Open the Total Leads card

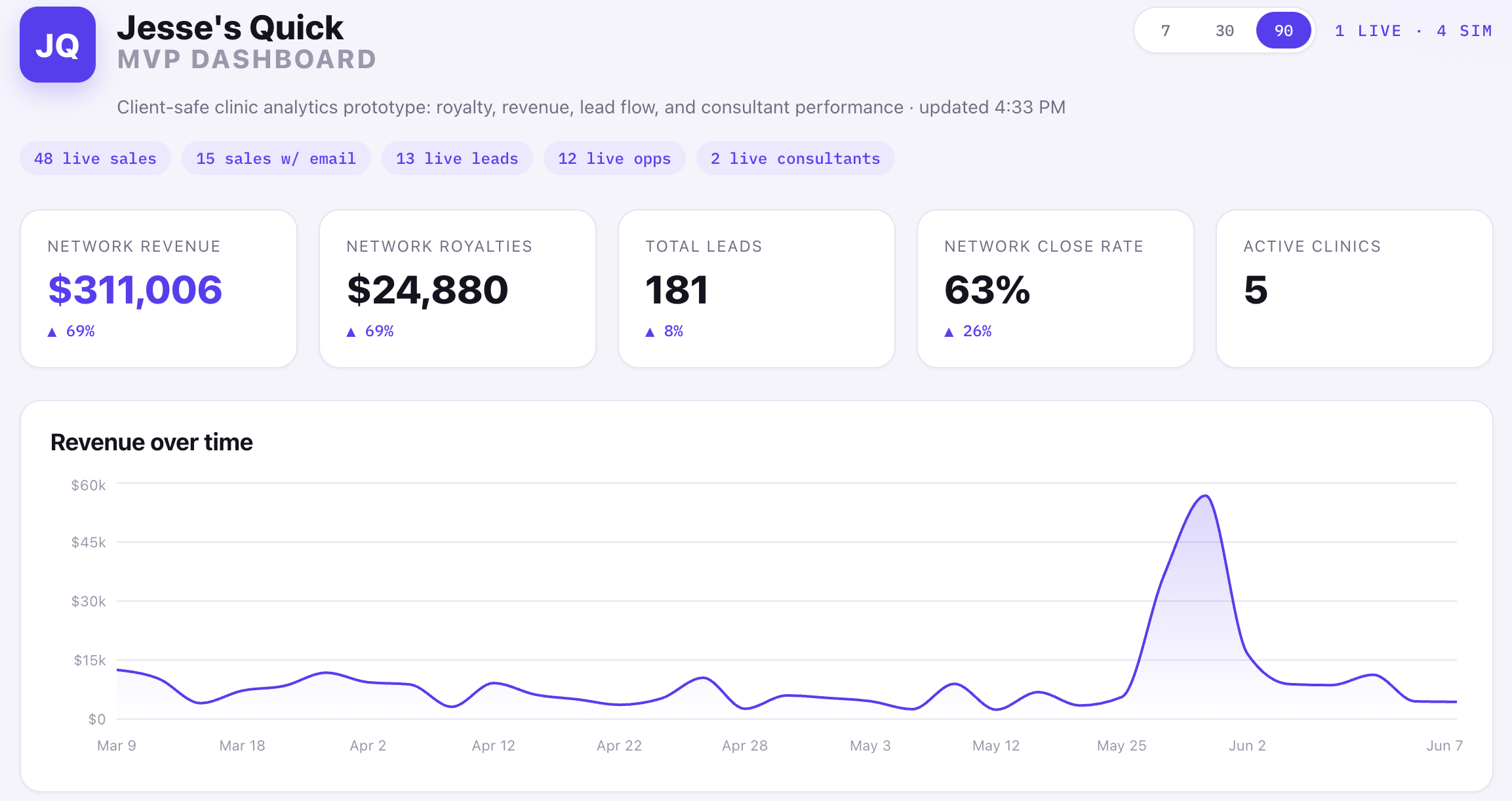757,288
